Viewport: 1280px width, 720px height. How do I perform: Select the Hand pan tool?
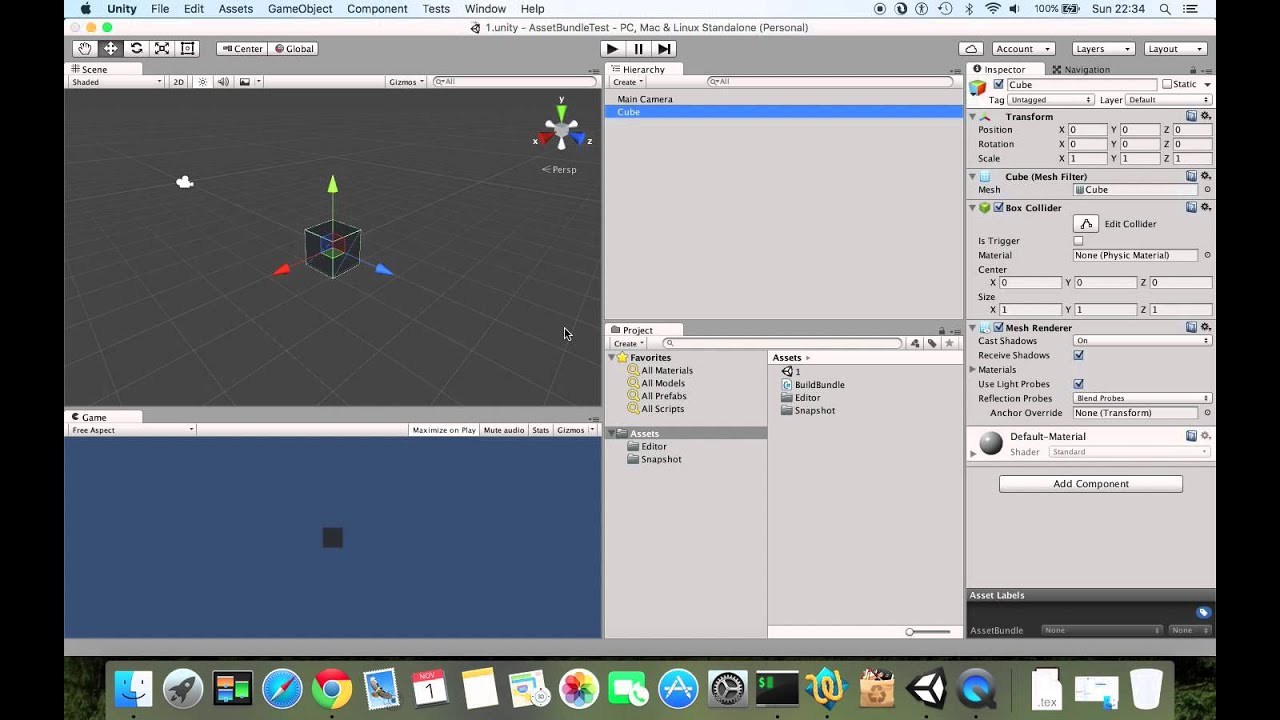click(x=84, y=47)
